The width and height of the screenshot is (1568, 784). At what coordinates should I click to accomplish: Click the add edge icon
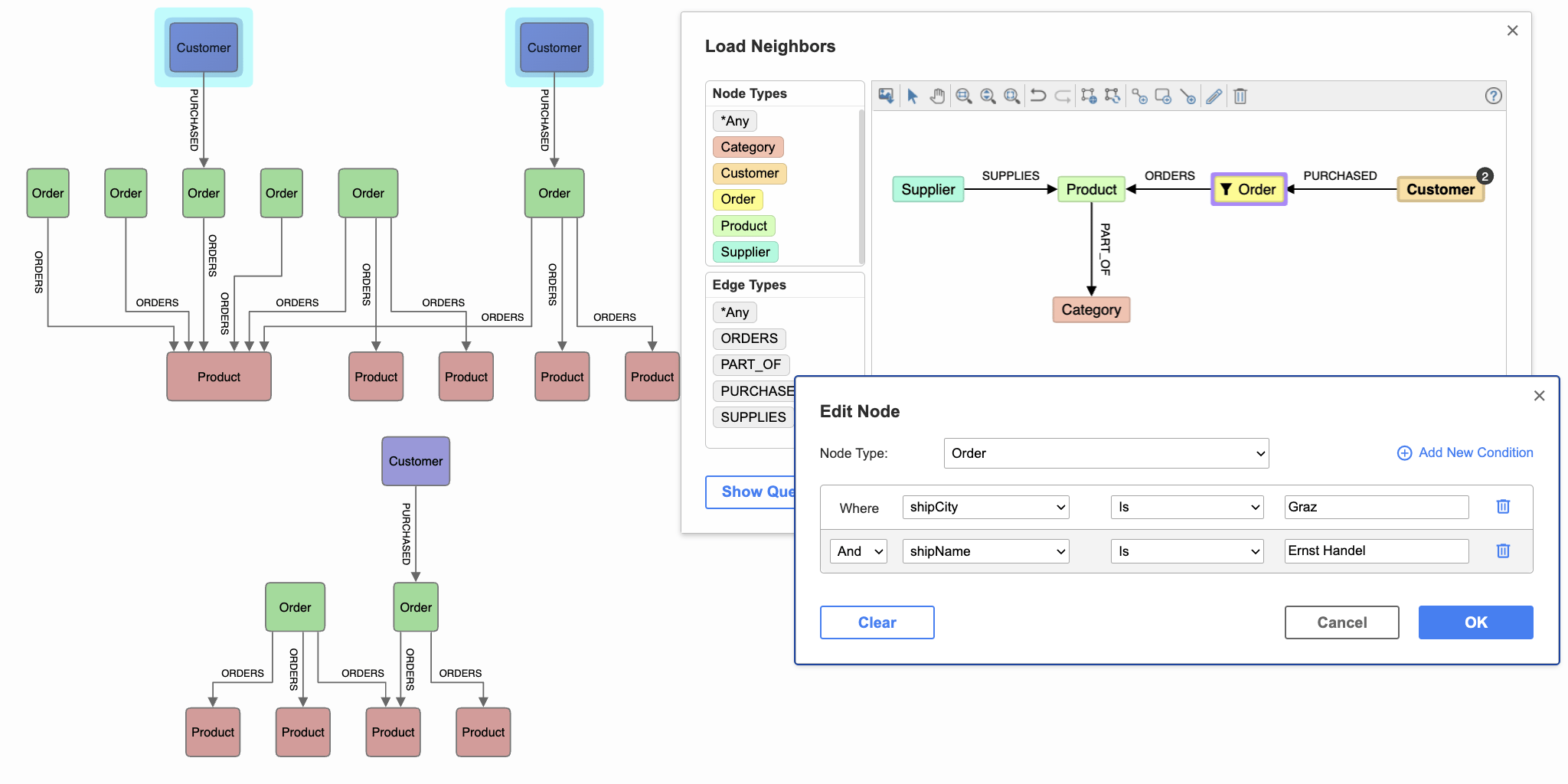pos(1188,96)
